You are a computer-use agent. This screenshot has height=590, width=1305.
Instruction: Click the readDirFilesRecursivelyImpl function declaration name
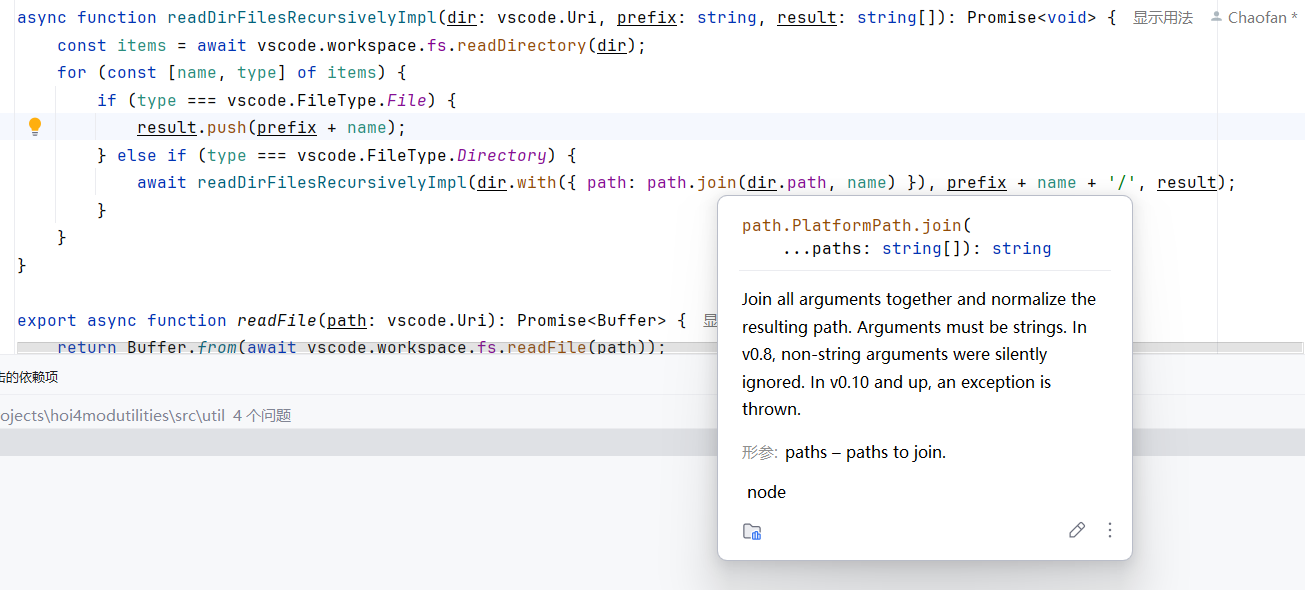(302, 17)
